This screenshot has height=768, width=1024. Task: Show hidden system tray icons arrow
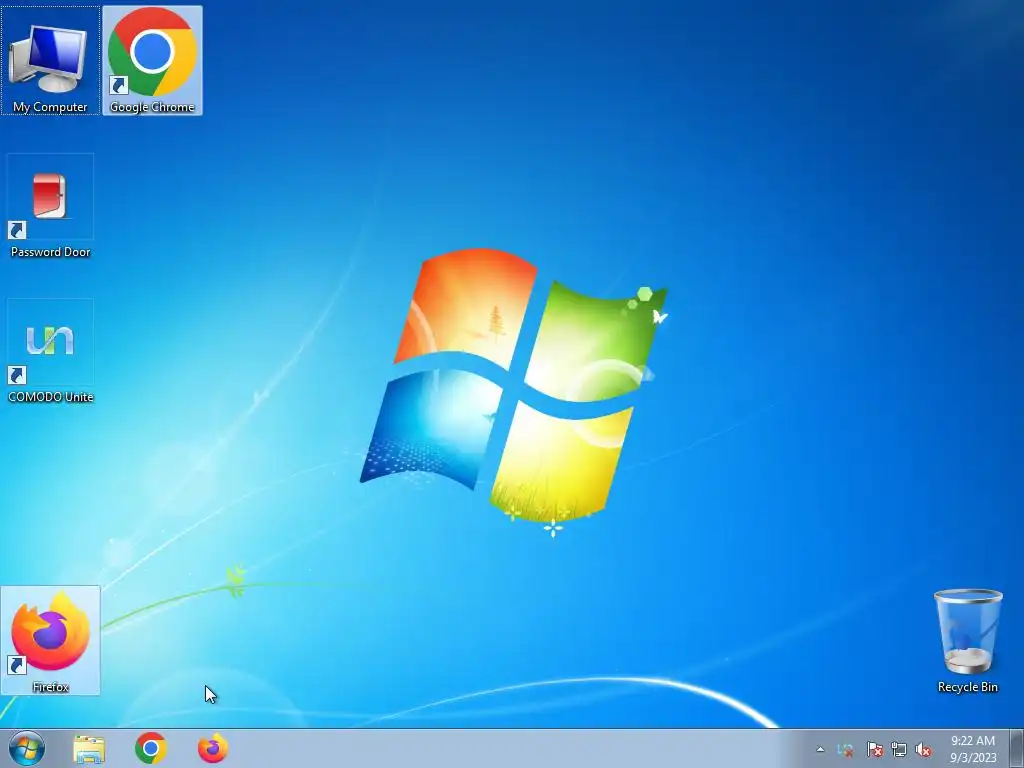(x=820, y=750)
